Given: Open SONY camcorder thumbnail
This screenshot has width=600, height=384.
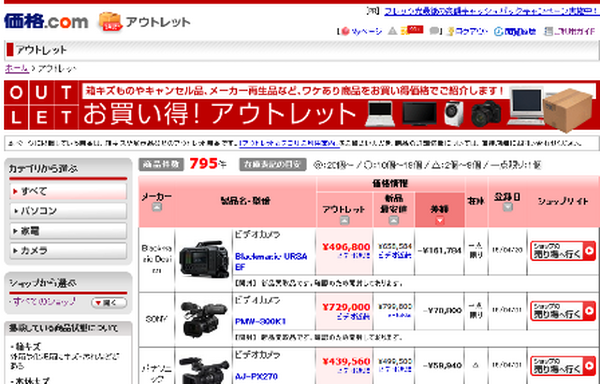Looking at the screenshot, I should point(204,319).
